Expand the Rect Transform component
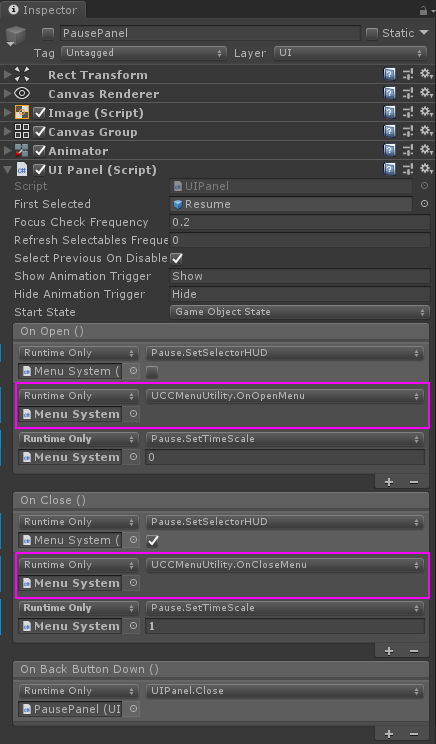 7,74
